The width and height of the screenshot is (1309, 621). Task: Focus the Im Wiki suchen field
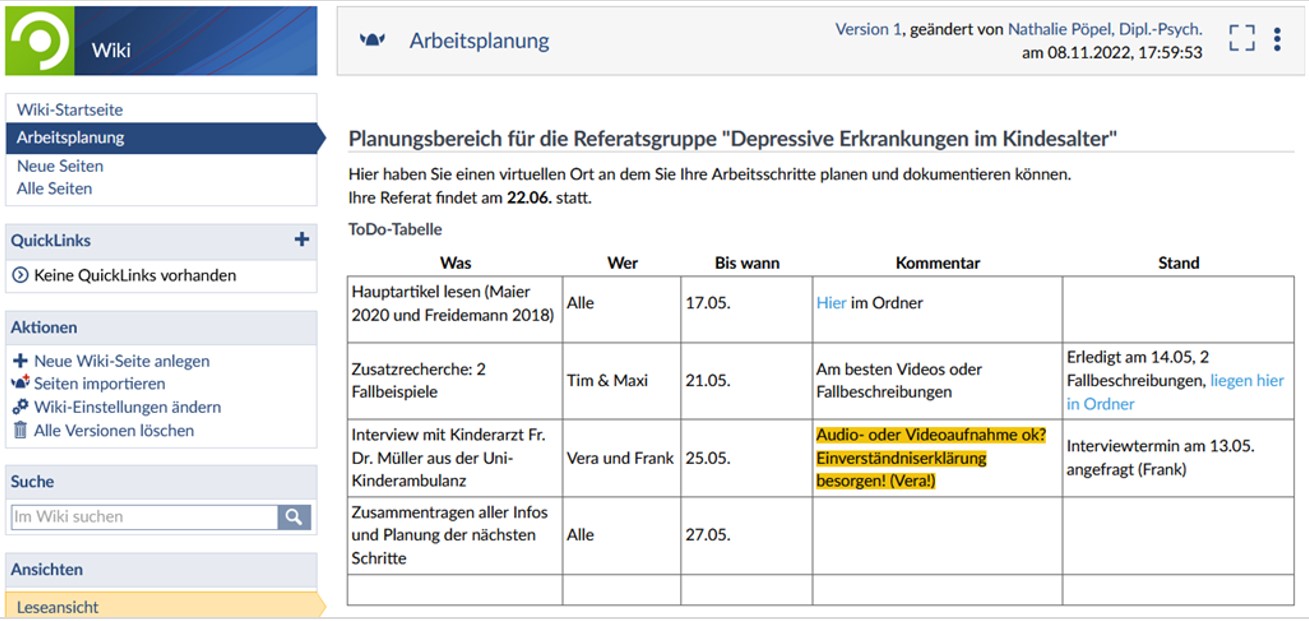[x=144, y=517]
